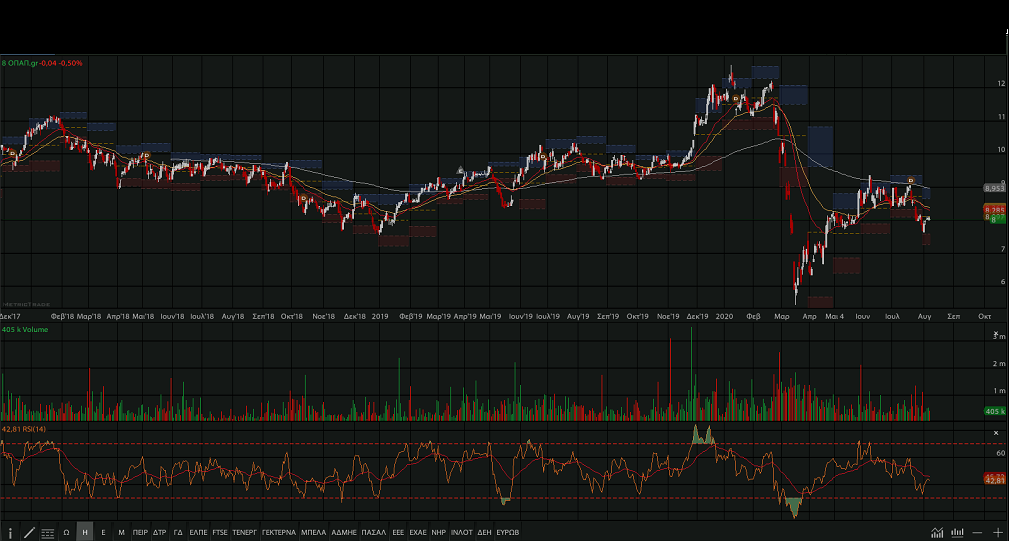Close the Volume panel

[996, 334]
